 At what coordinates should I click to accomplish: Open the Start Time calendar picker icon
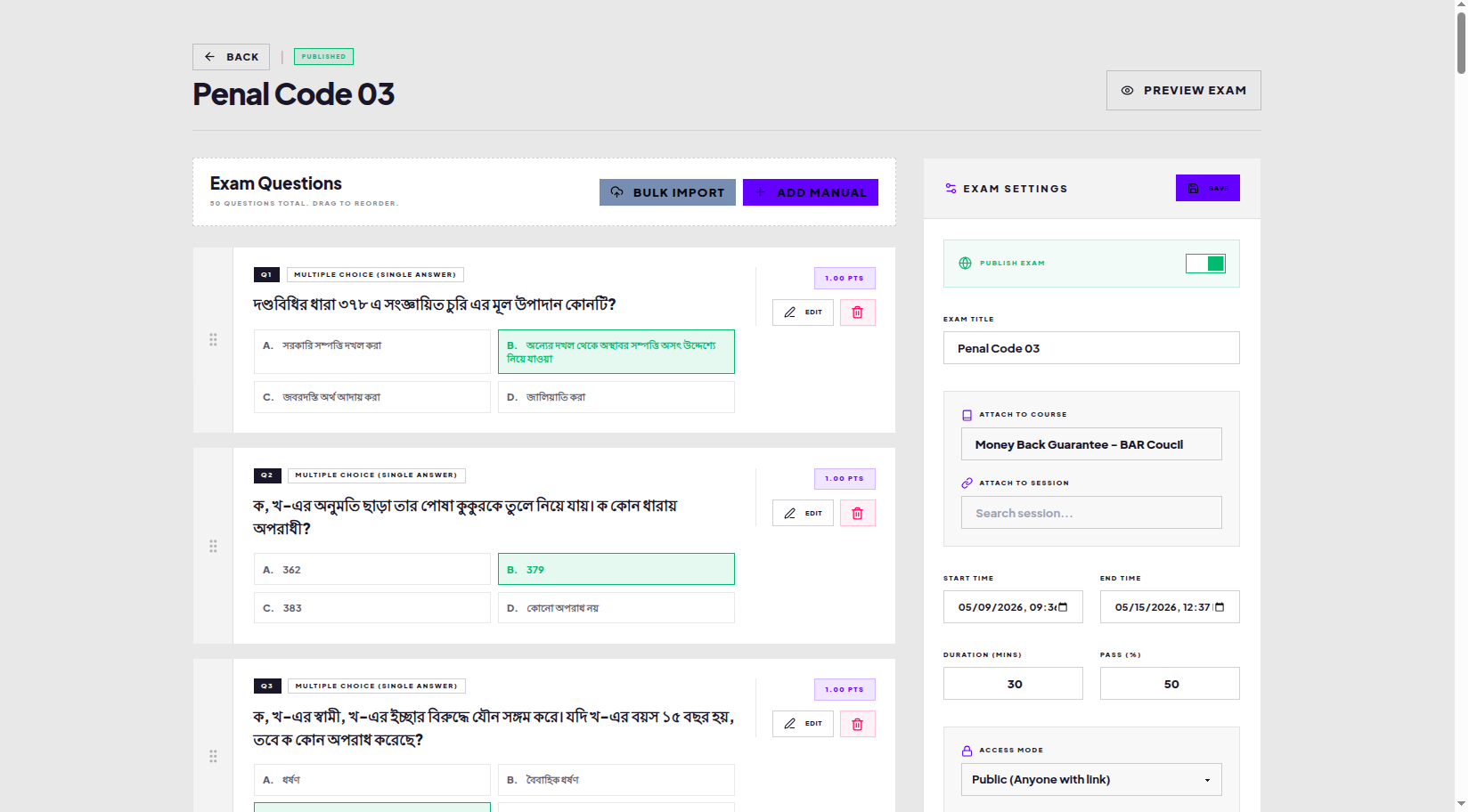(x=1063, y=607)
